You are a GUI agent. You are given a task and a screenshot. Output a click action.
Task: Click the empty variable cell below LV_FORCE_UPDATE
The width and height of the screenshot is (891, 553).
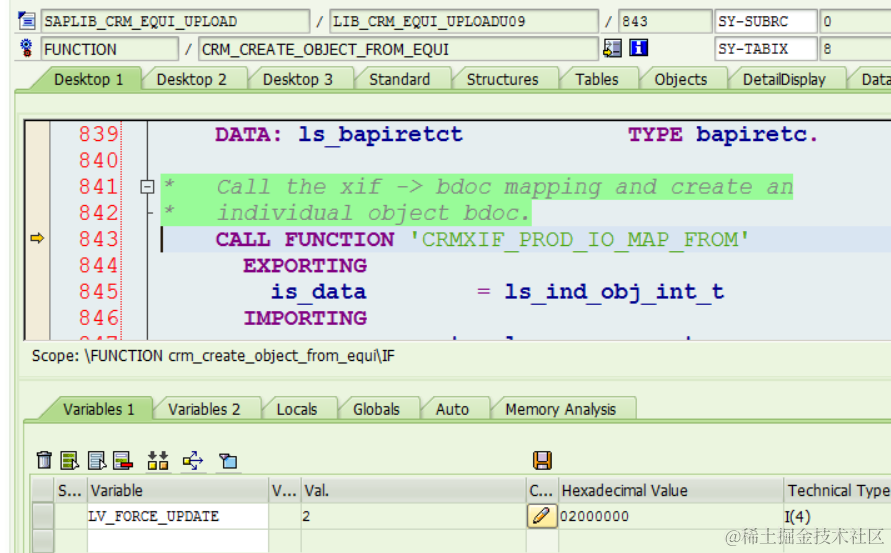click(x=177, y=540)
